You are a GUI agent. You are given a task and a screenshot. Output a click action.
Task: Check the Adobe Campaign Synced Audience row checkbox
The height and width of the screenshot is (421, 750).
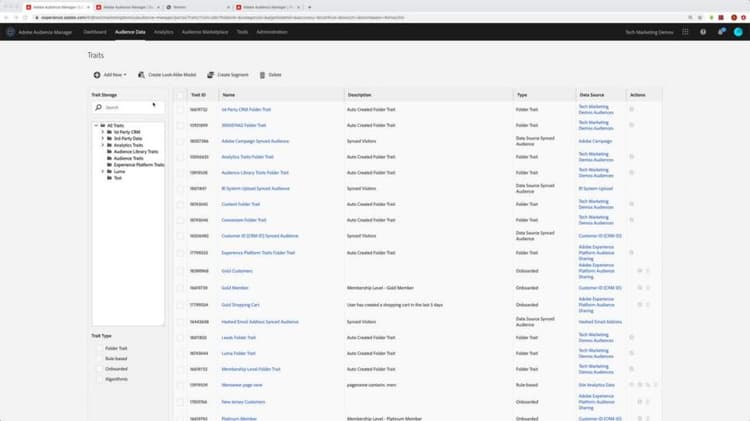pos(180,141)
